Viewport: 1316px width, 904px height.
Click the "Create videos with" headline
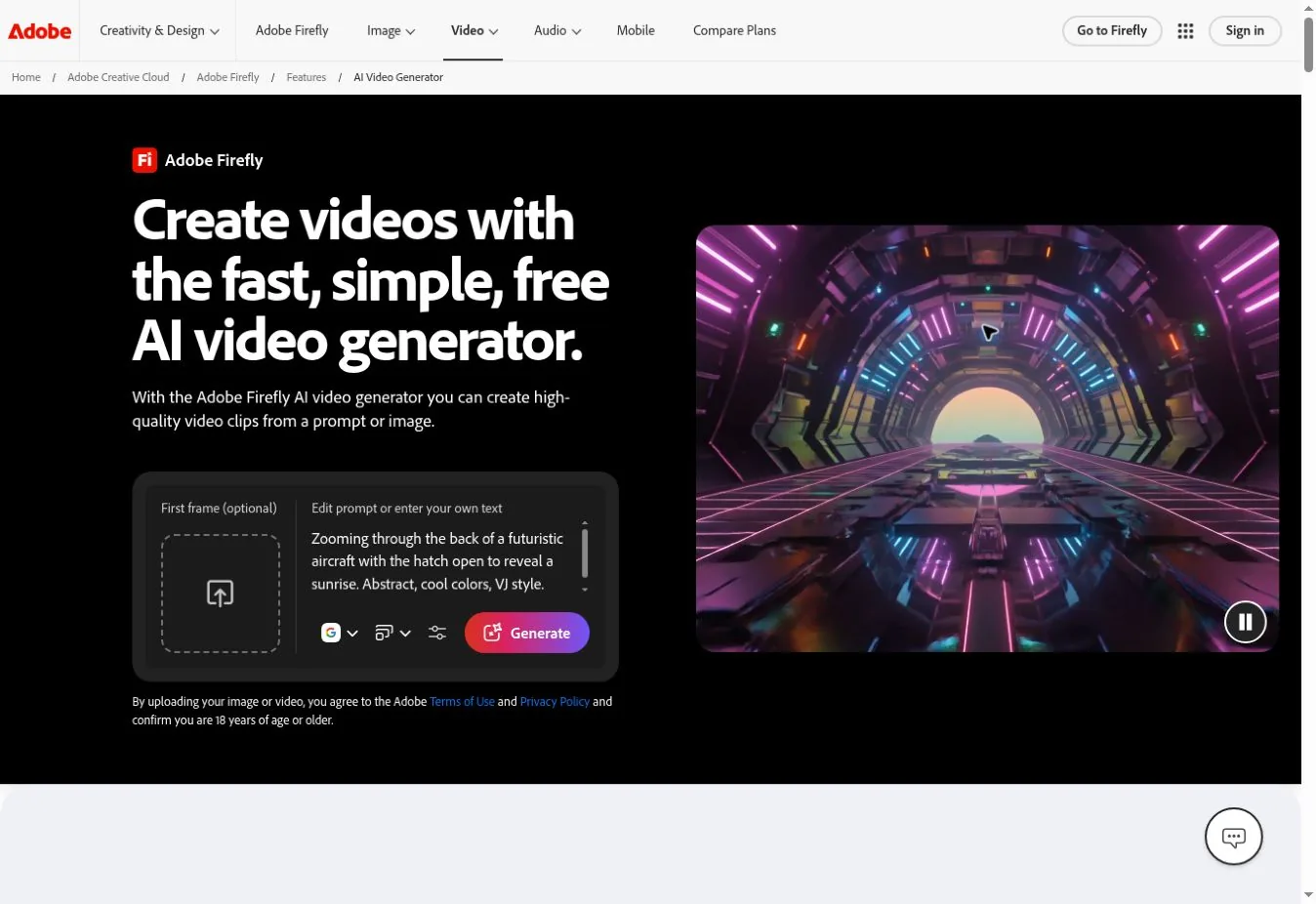(x=353, y=220)
